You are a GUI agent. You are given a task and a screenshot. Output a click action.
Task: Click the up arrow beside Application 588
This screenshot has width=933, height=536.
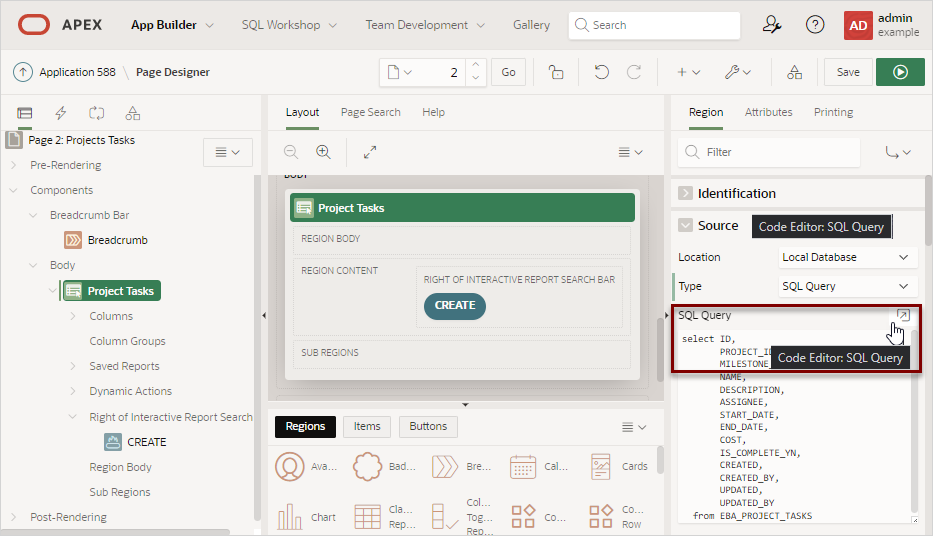coord(23,72)
